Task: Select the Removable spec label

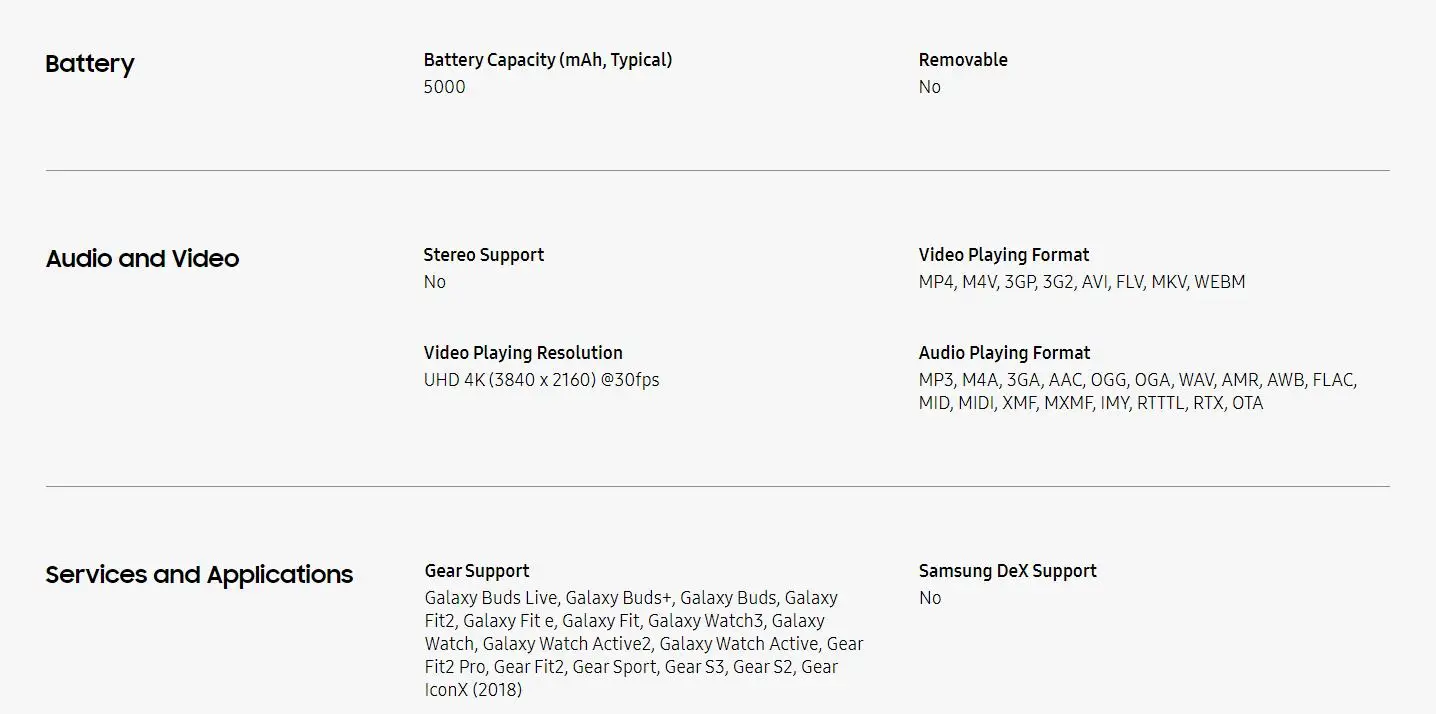Action: [x=963, y=60]
